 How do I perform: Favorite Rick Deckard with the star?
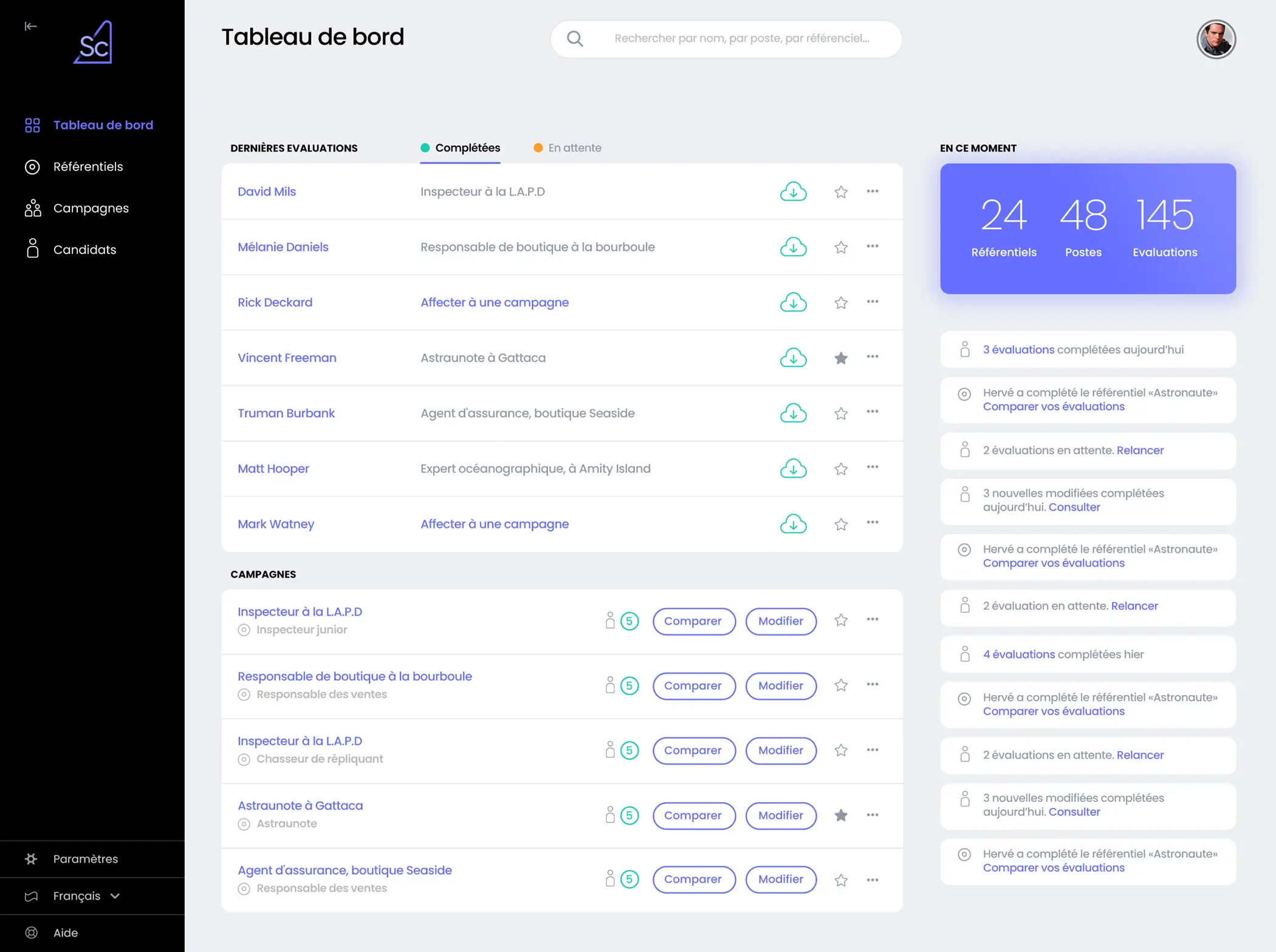point(840,303)
